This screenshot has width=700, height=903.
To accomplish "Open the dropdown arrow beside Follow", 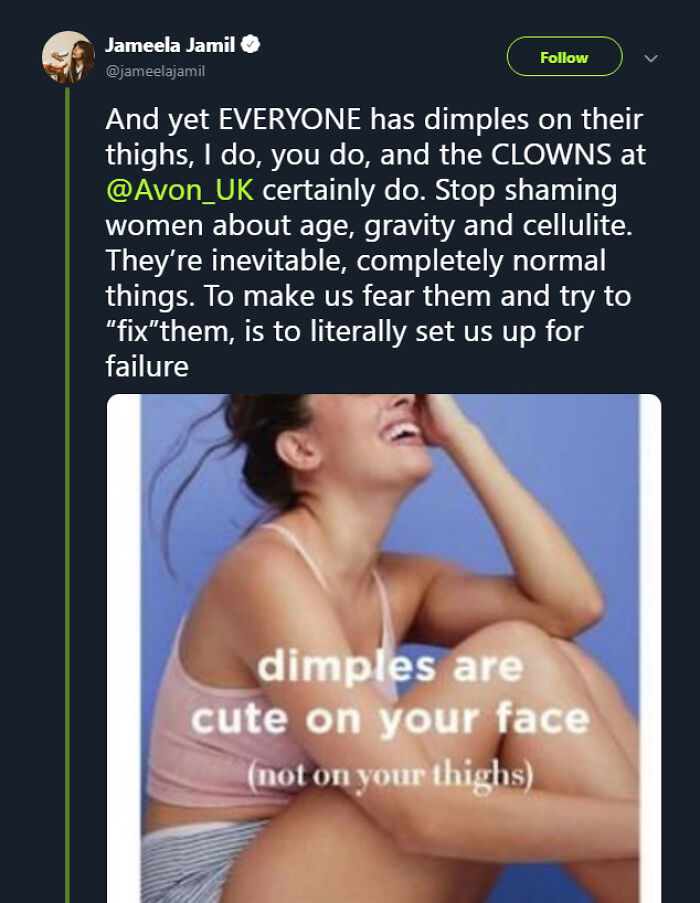I will pos(651,57).
